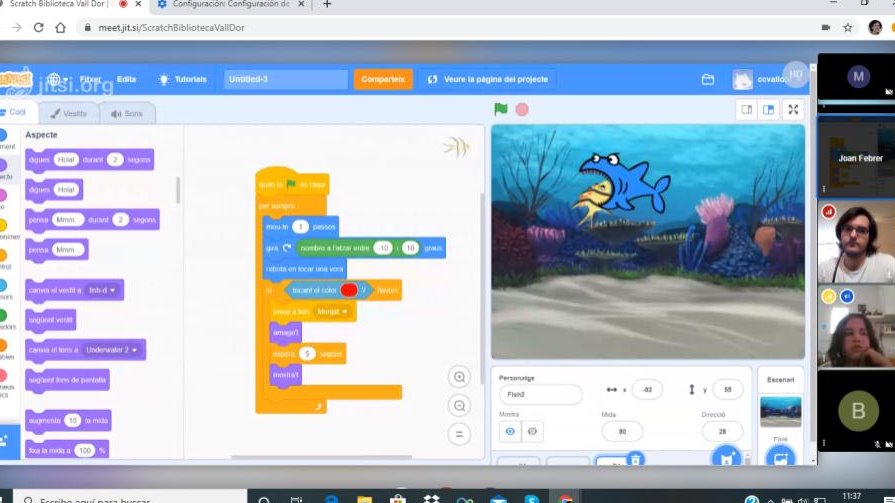The width and height of the screenshot is (895, 503).
Task: Open My Stuff folder icon
Action: [708, 80]
